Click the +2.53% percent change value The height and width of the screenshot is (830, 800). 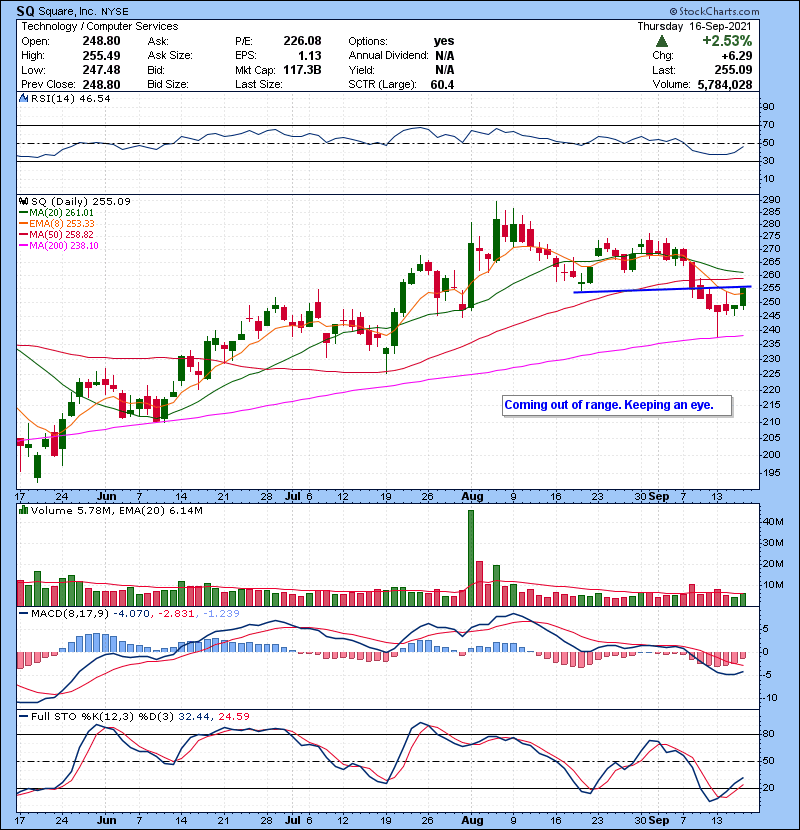tap(727, 41)
